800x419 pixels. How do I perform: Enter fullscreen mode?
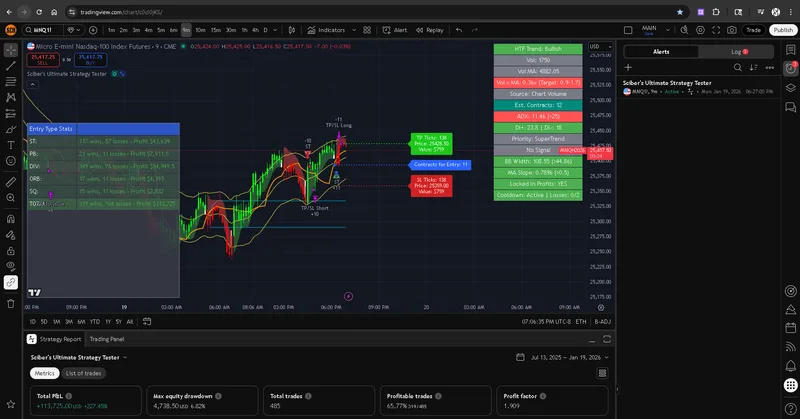(716, 30)
